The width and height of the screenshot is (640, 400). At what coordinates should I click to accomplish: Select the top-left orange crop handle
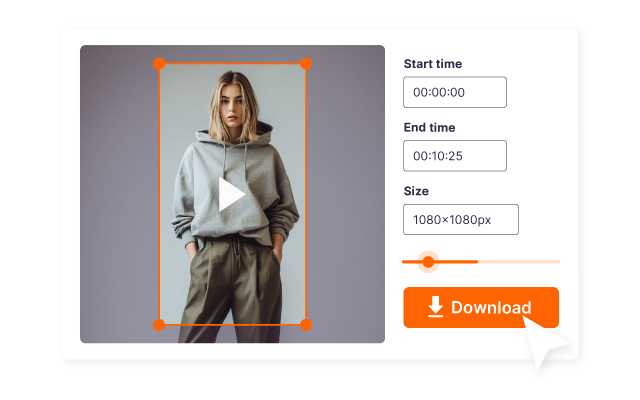click(x=159, y=63)
